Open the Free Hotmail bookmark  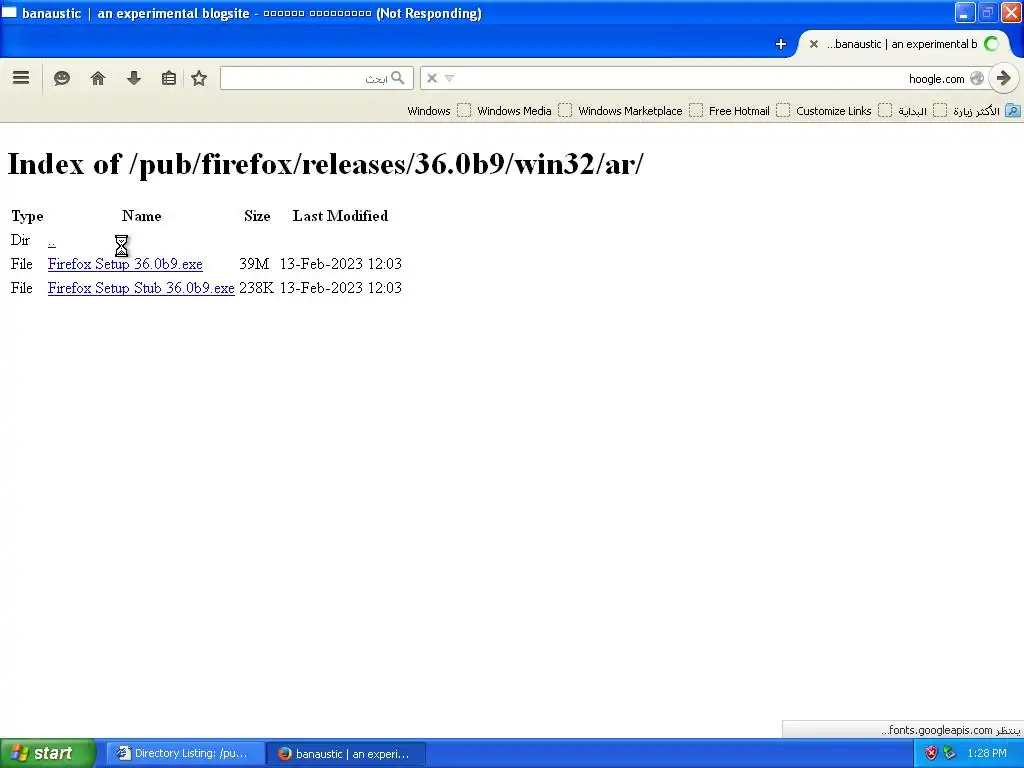749,111
